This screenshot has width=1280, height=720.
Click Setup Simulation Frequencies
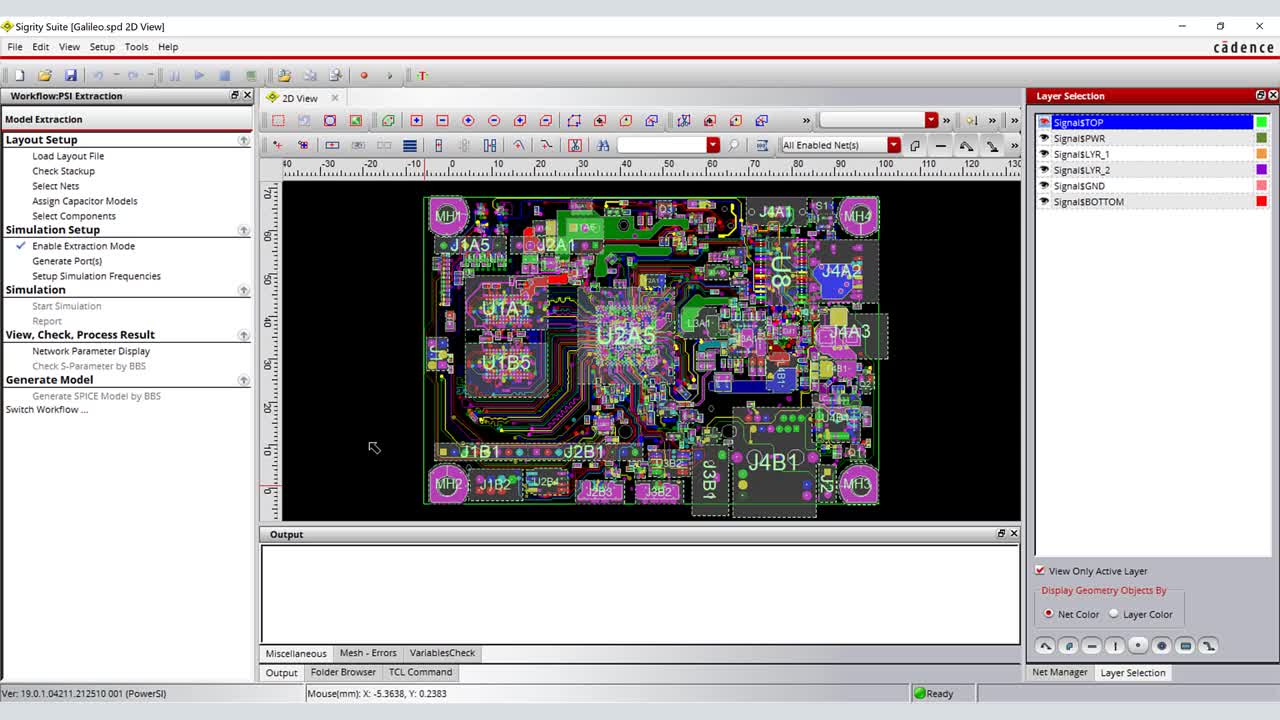coord(96,276)
